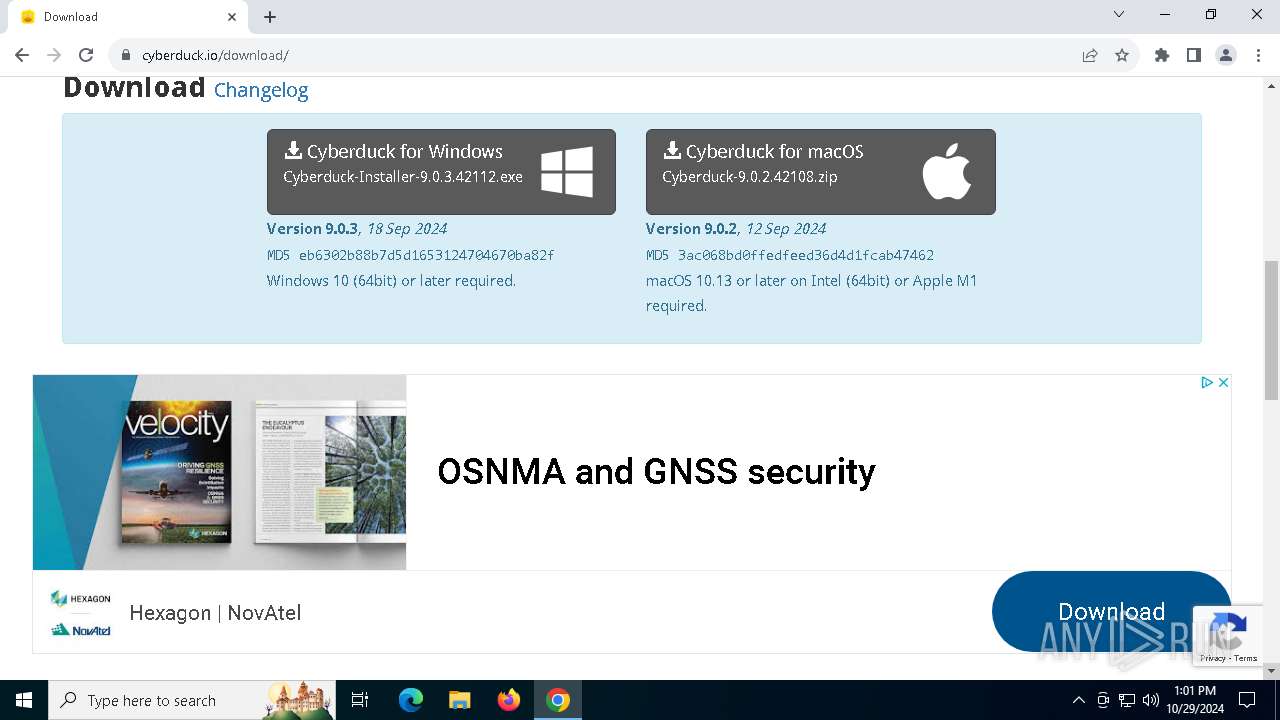Click the Chrome taskbar icon
The image size is (1280, 720).
coord(558,700)
